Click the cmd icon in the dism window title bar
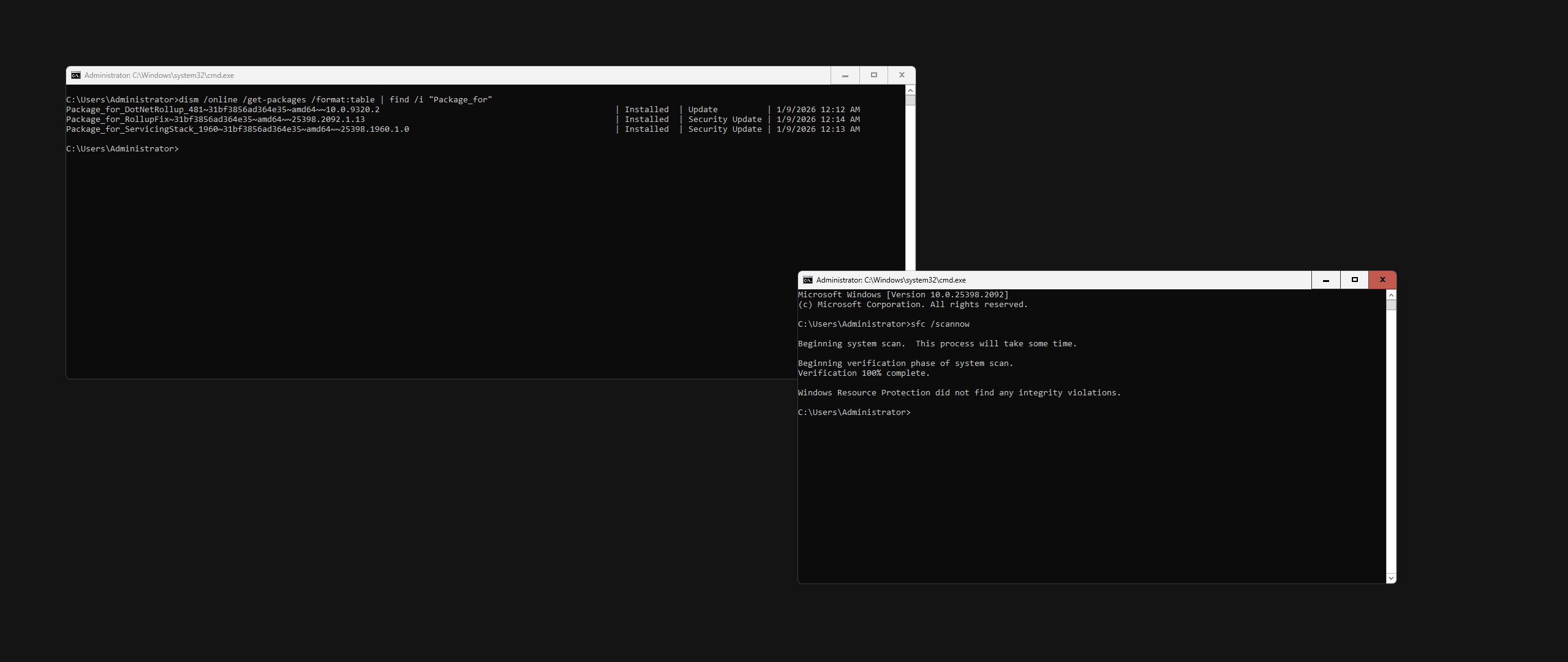 pyautogui.click(x=76, y=75)
